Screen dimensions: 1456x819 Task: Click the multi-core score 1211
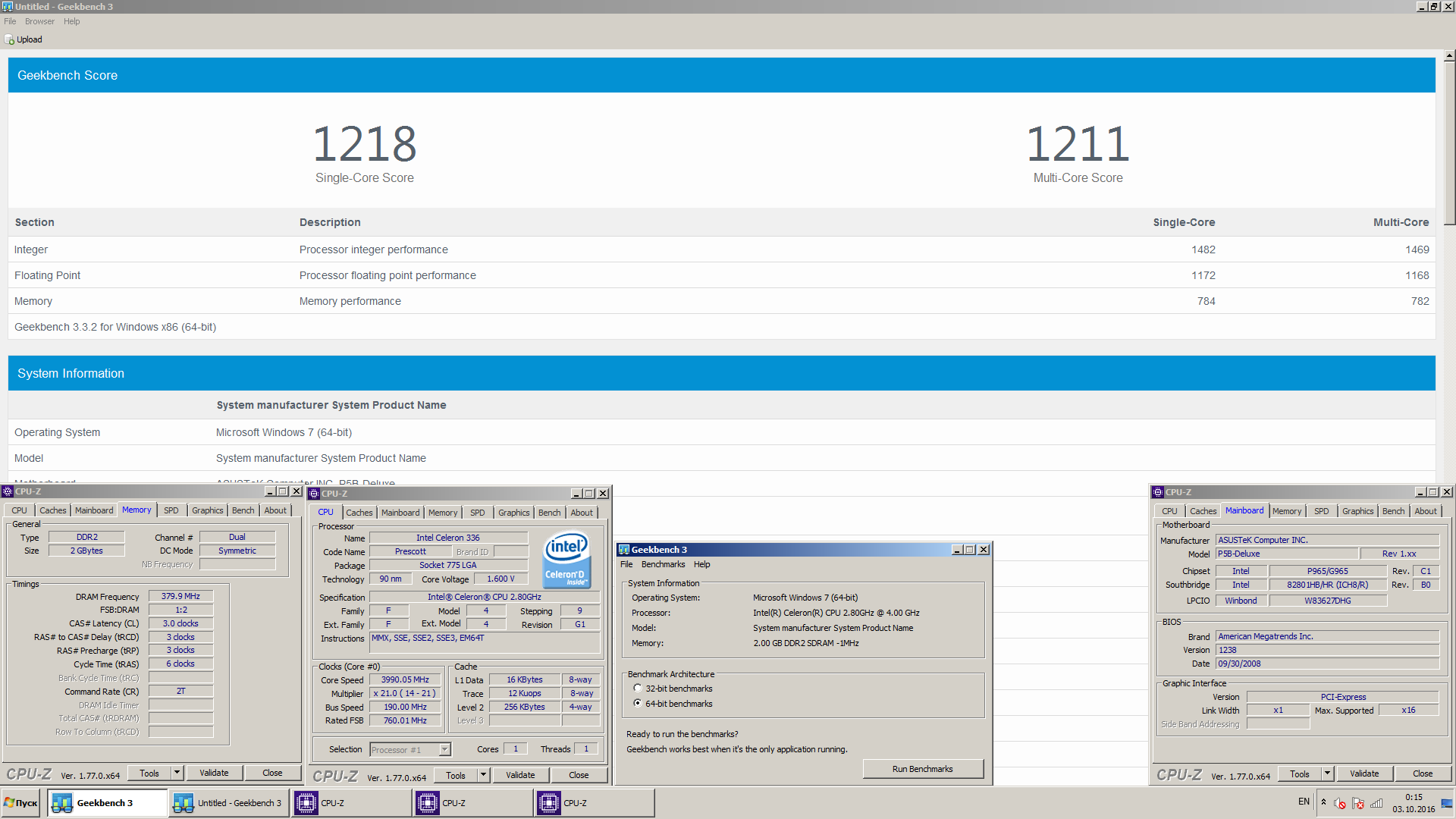tap(1078, 144)
